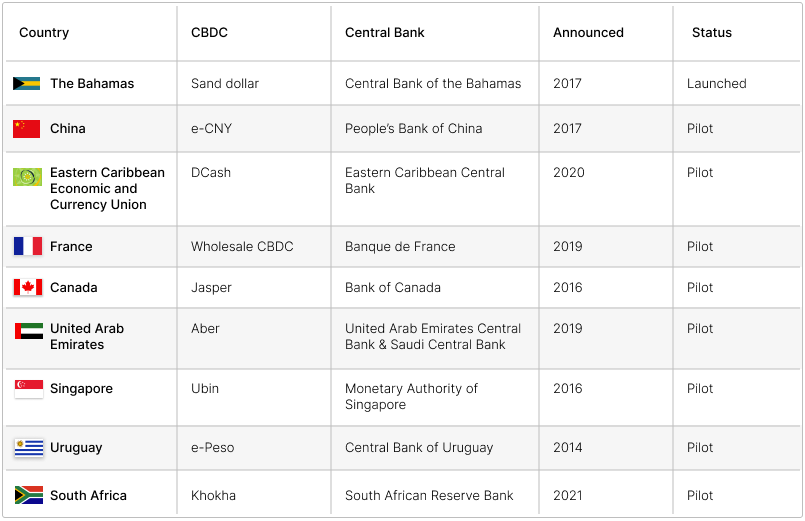The height and width of the screenshot is (521, 805).
Task: Select the Singapore flag icon
Action: pos(29,389)
